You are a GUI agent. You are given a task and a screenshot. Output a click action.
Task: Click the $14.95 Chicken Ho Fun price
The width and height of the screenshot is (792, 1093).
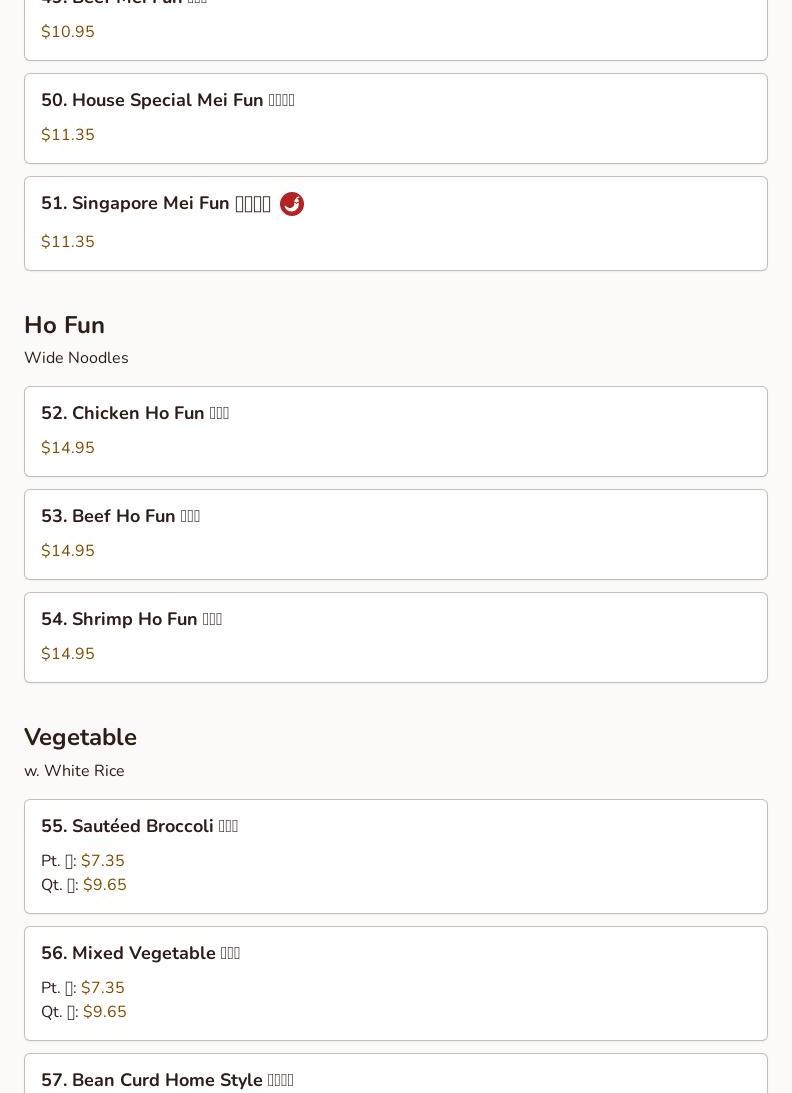68,448
